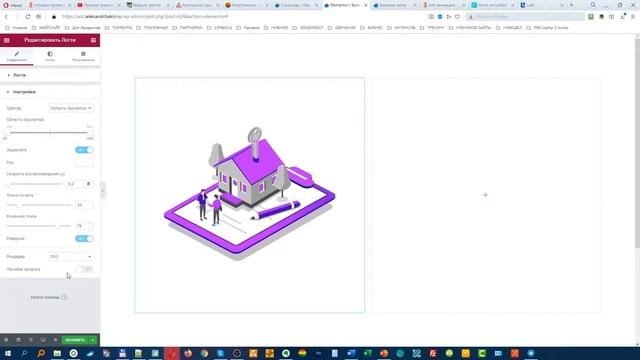Image resolution: width=640 pixels, height=360 pixels.
Task: Open Firefox from the taskbar
Action: coord(188,353)
